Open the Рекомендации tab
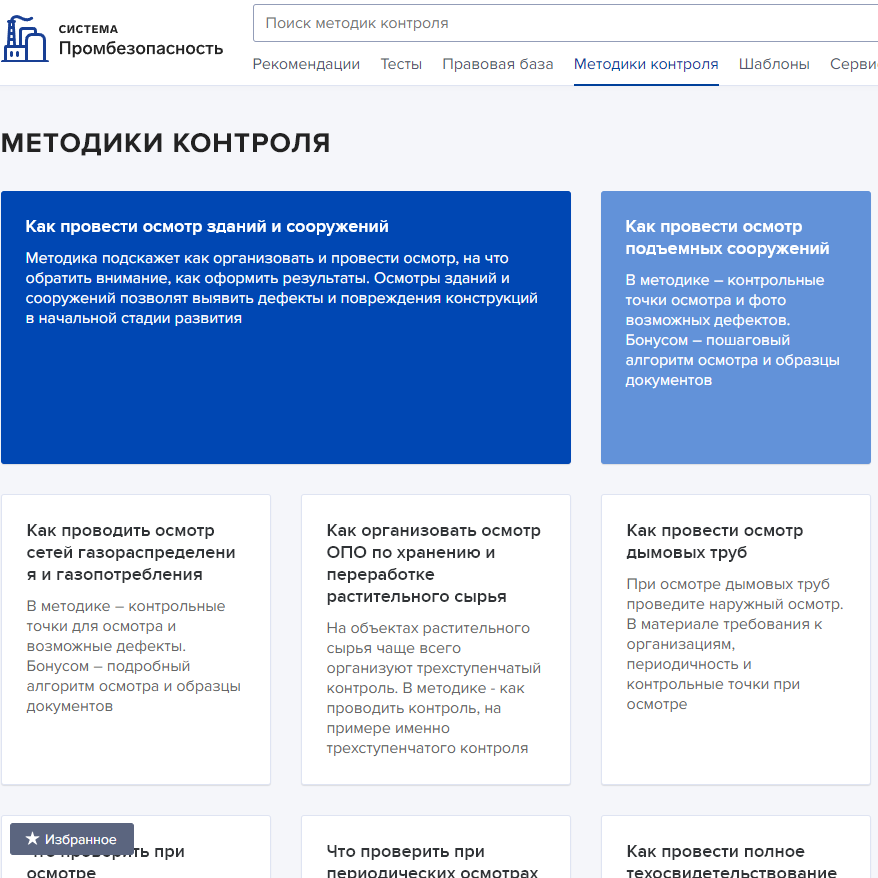The height and width of the screenshot is (878, 878). [x=306, y=64]
